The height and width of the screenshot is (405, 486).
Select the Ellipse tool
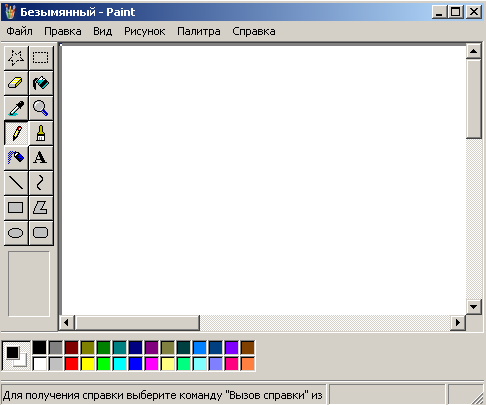tap(16, 233)
